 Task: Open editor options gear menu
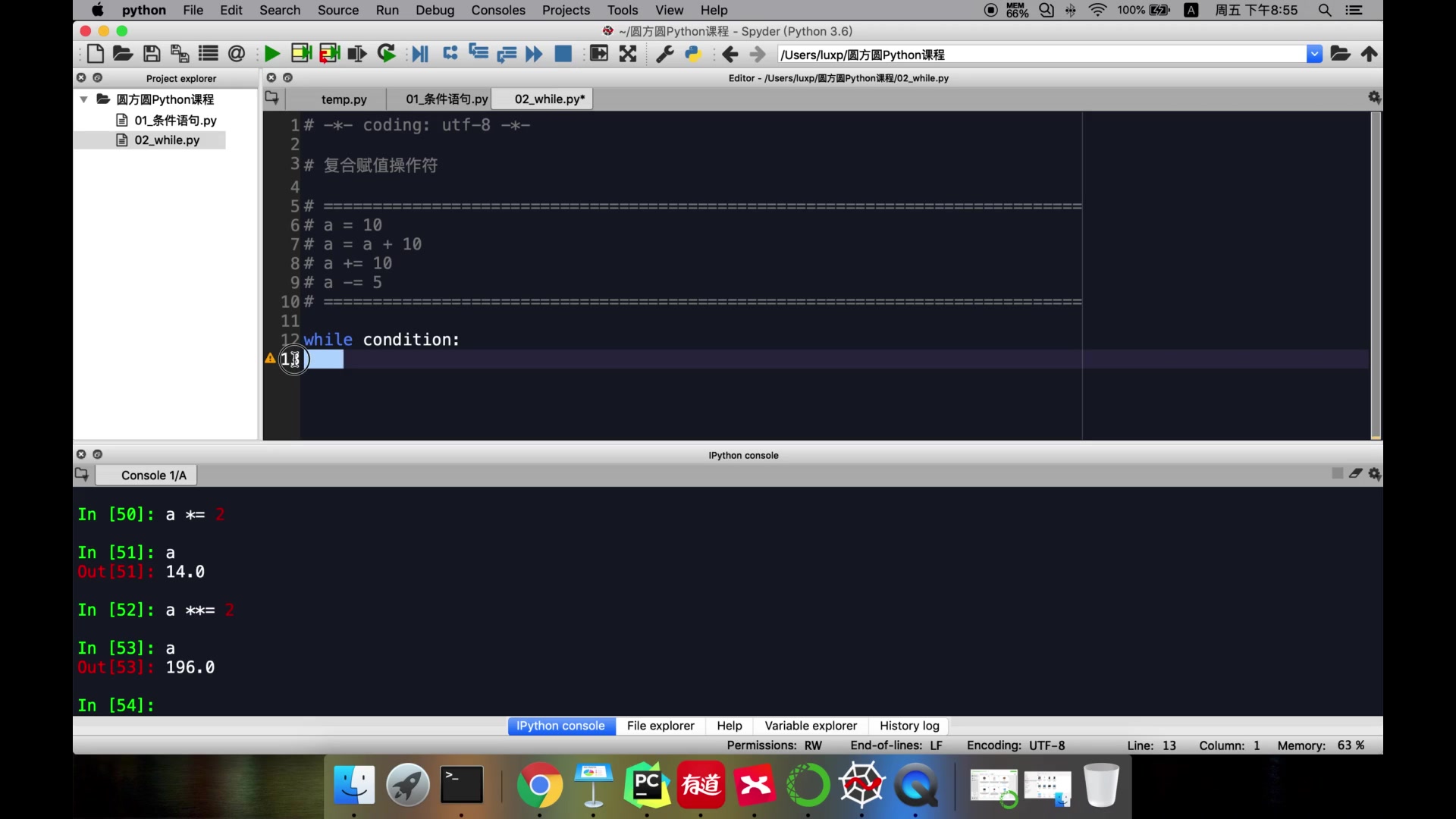pyautogui.click(x=1373, y=98)
